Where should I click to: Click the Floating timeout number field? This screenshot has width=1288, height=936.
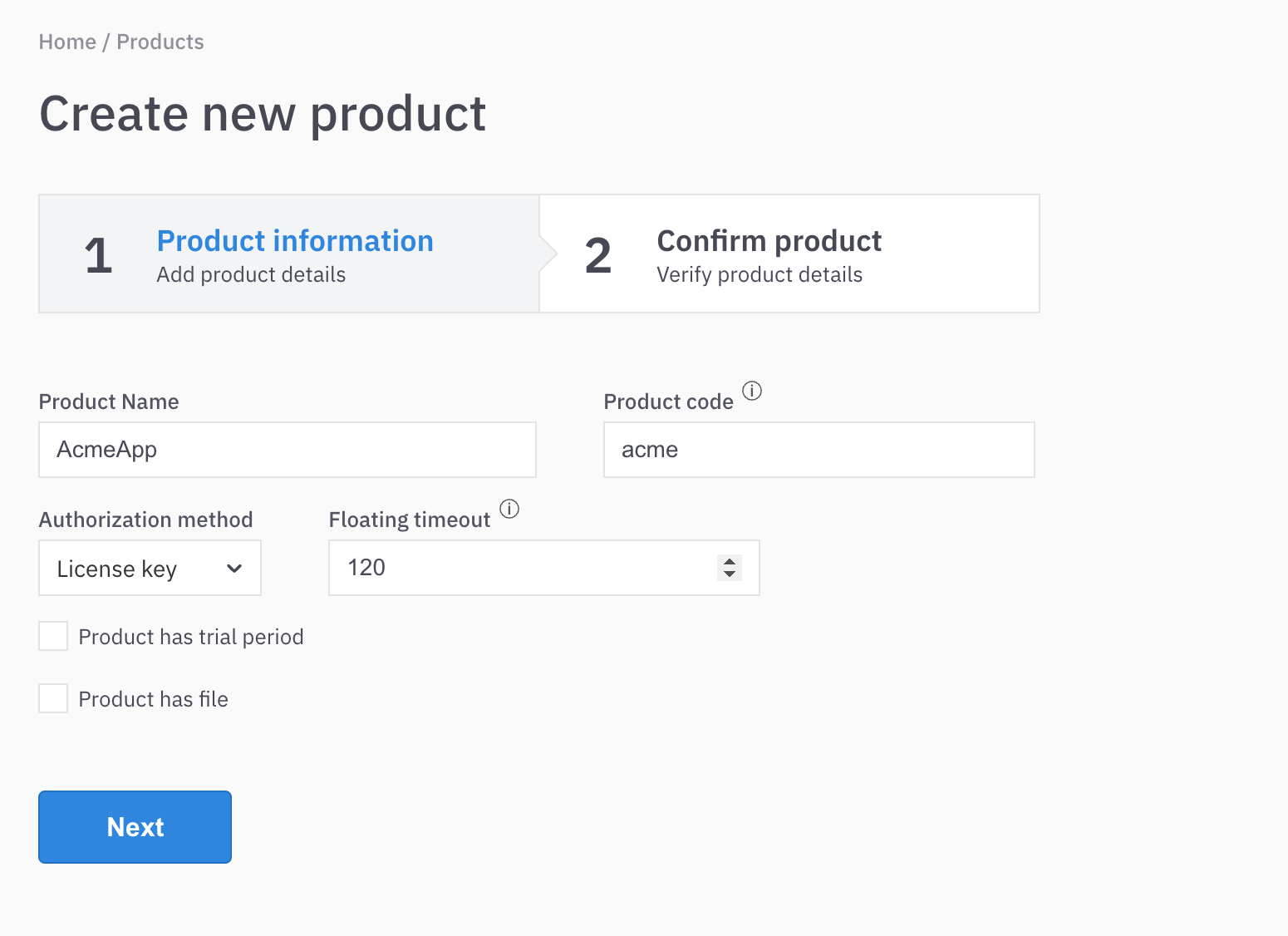(544, 568)
